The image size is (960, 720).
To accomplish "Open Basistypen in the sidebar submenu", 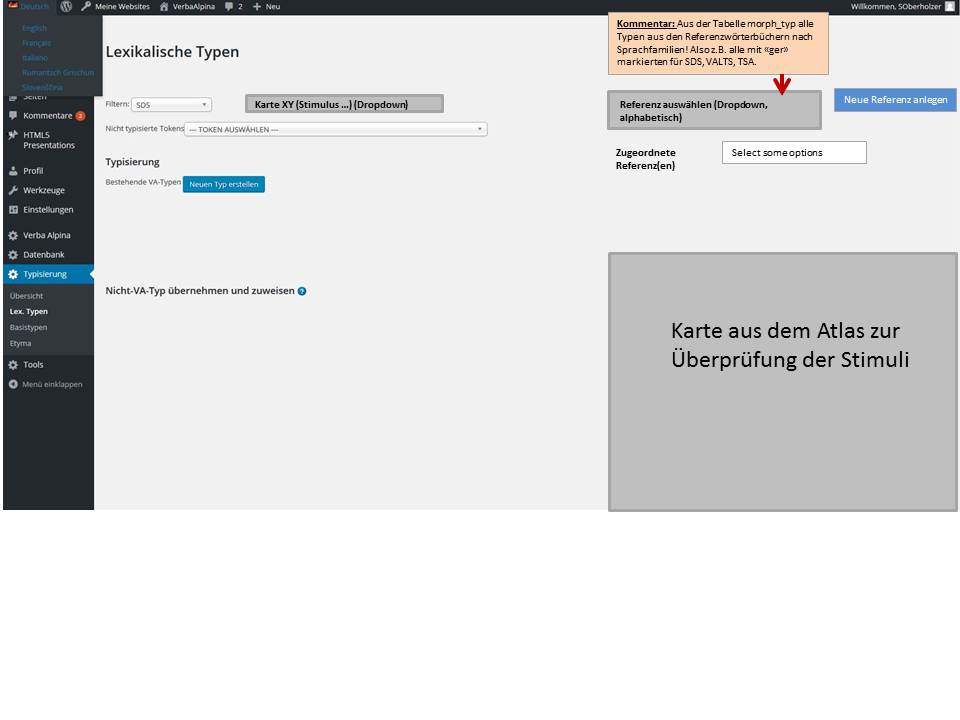I will click(x=28, y=327).
